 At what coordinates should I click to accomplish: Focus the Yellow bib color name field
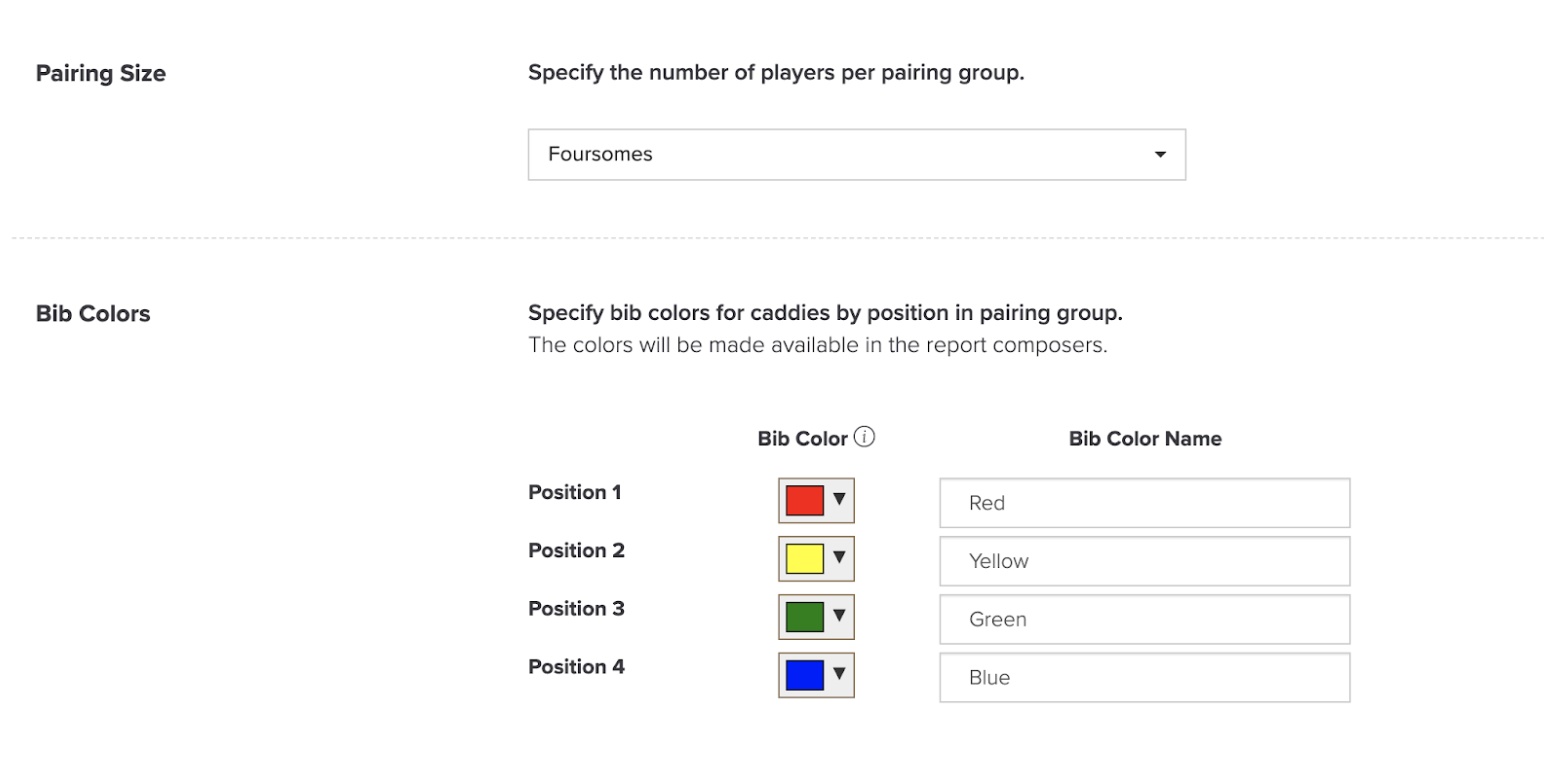[1145, 561]
